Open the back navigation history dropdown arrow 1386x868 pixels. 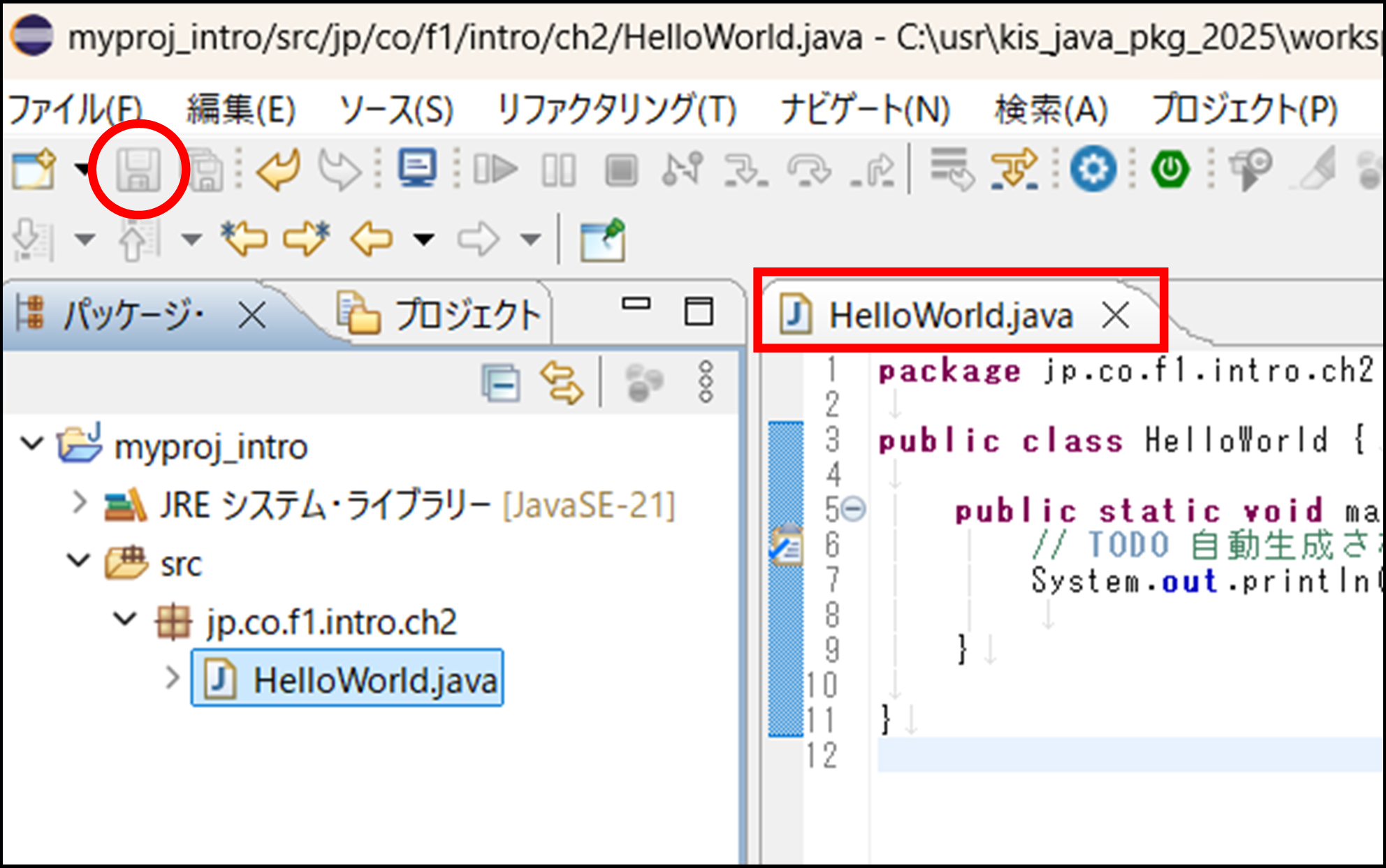coord(423,240)
